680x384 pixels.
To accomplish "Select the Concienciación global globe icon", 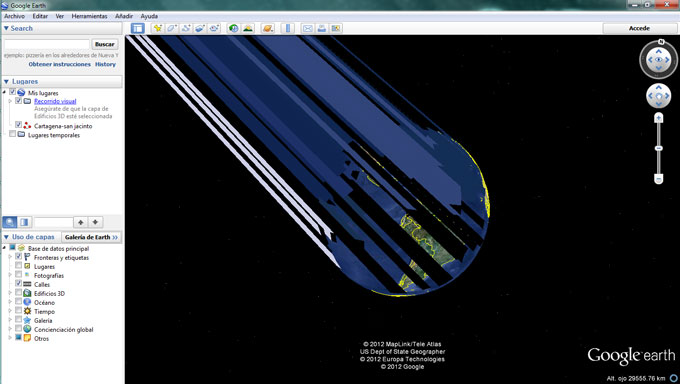I will (27, 329).
